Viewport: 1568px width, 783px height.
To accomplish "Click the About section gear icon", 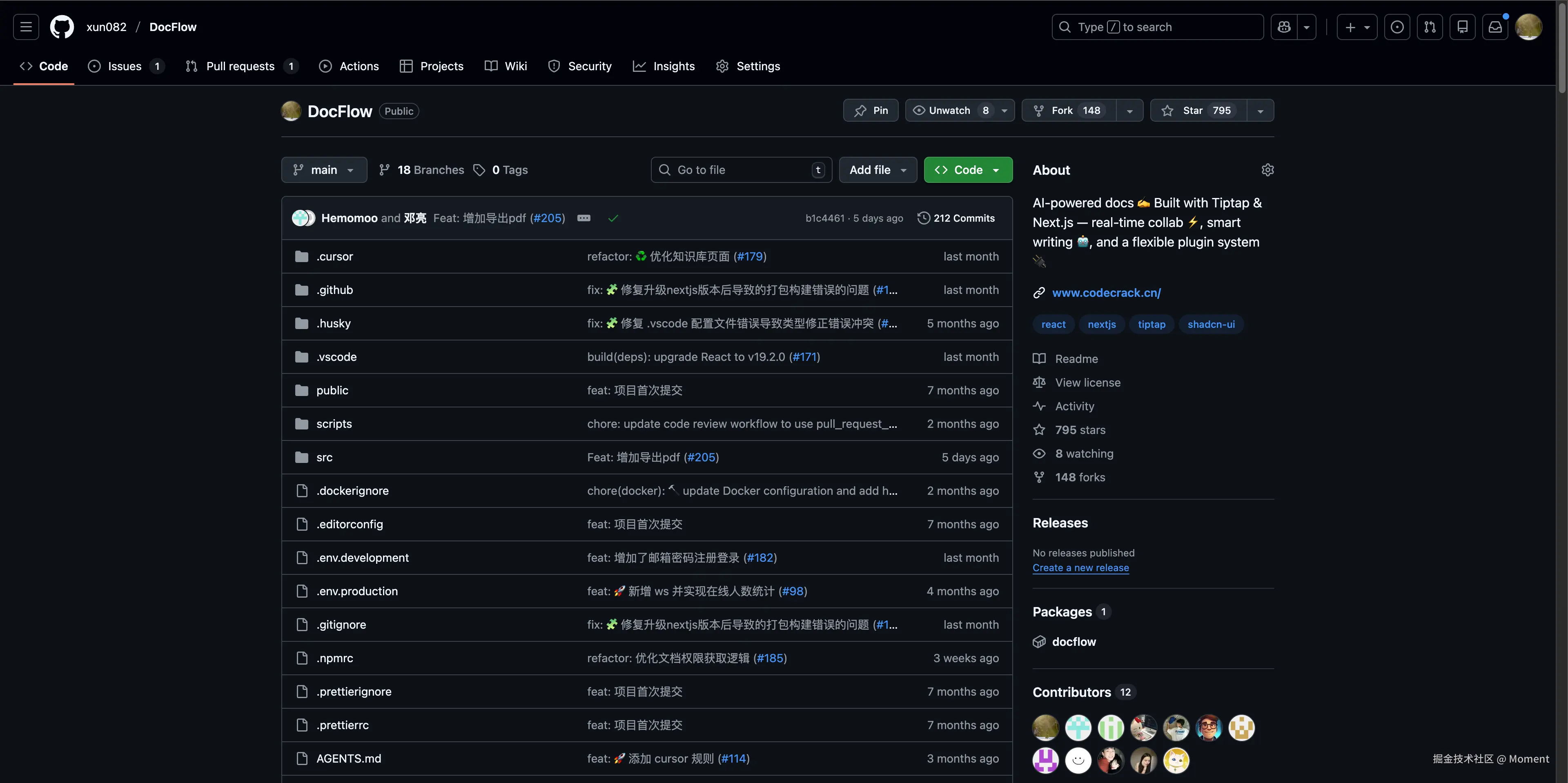I will (1267, 170).
